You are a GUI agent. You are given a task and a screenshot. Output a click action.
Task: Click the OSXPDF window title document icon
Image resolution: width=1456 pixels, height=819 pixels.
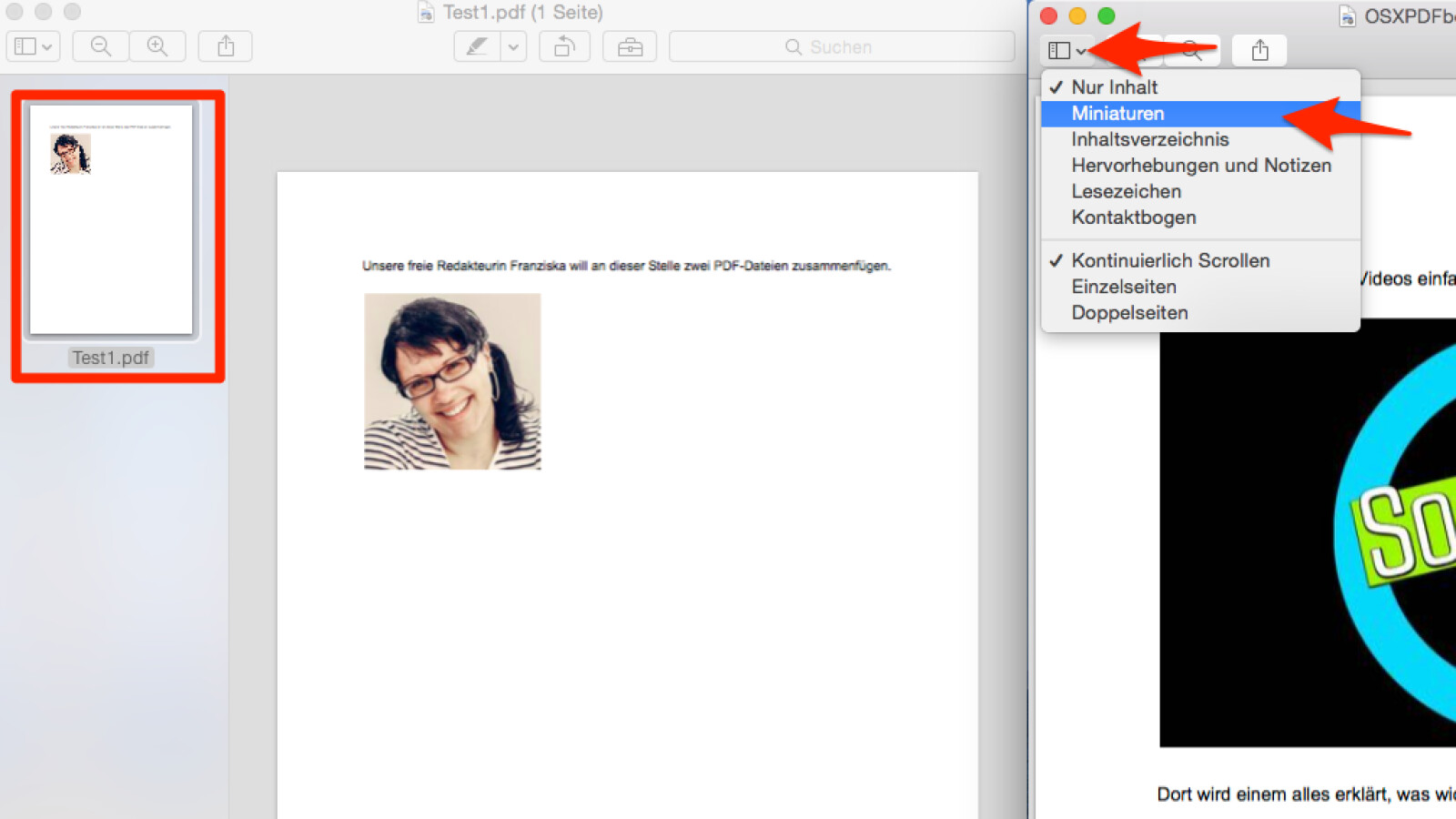(x=1347, y=16)
